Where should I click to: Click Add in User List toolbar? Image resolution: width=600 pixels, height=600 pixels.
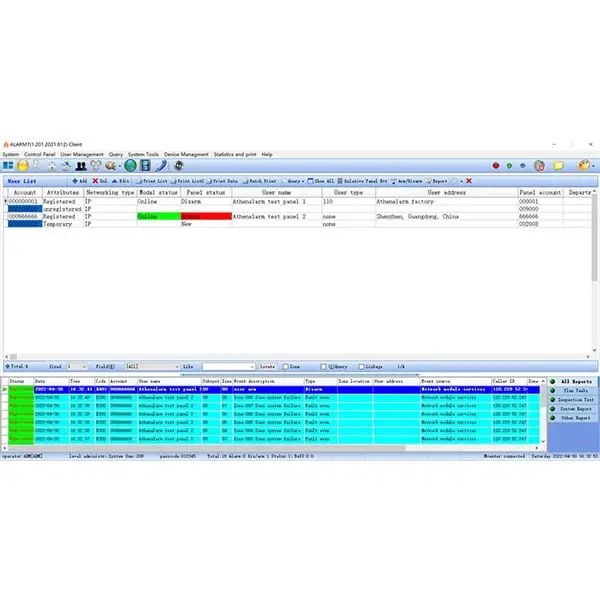click(x=80, y=181)
